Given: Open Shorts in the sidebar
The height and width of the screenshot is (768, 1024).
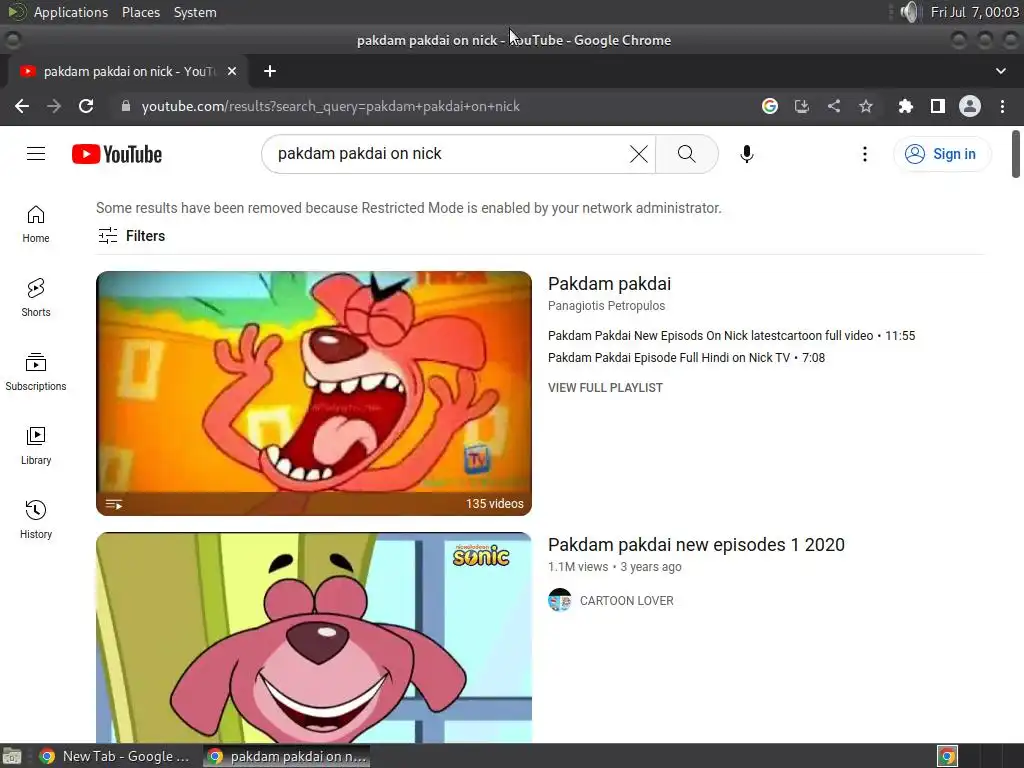Looking at the screenshot, I should (x=36, y=298).
